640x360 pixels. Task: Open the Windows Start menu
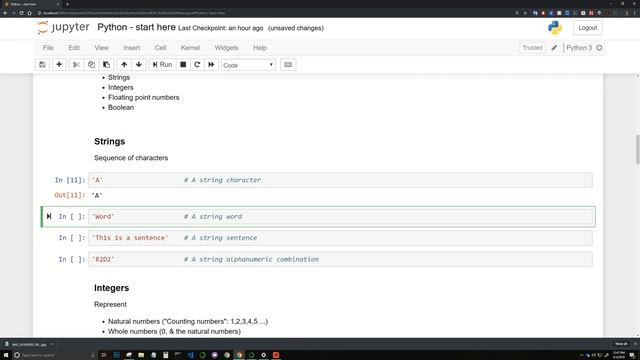click(6, 355)
